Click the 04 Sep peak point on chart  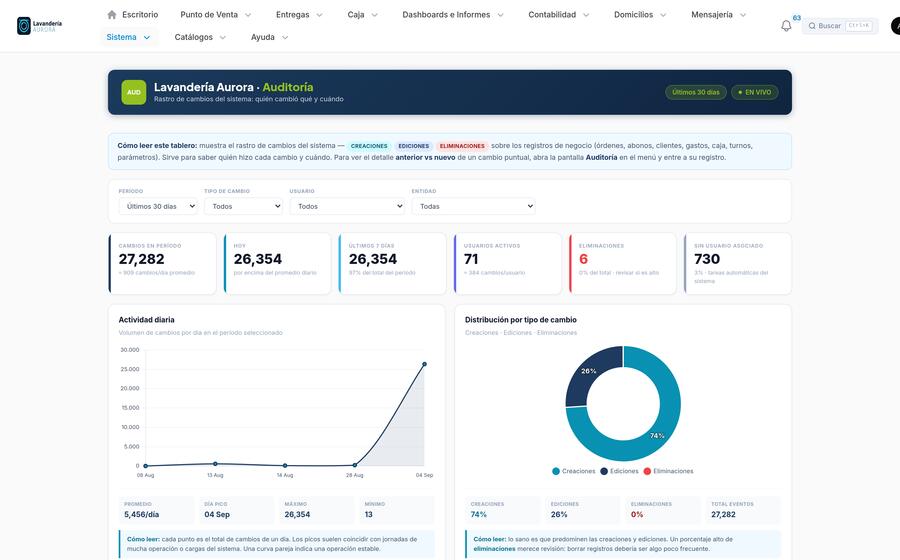tap(424, 364)
